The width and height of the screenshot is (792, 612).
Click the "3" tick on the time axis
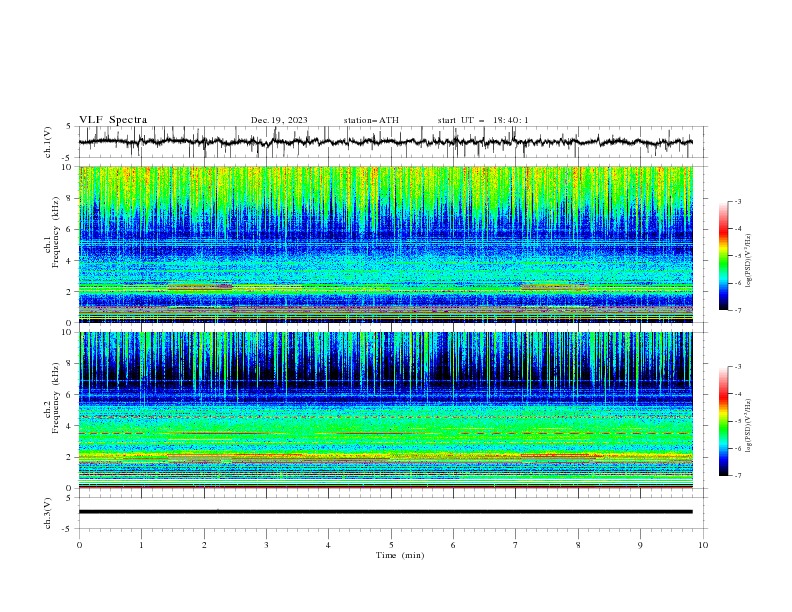pos(266,545)
